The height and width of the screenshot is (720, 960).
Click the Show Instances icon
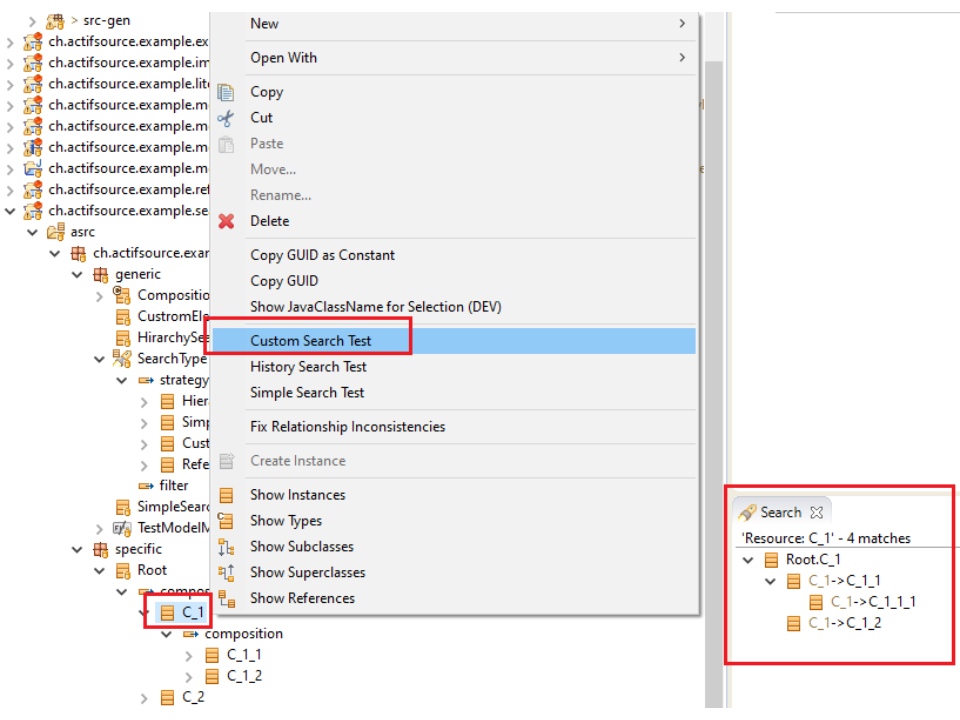click(x=226, y=495)
